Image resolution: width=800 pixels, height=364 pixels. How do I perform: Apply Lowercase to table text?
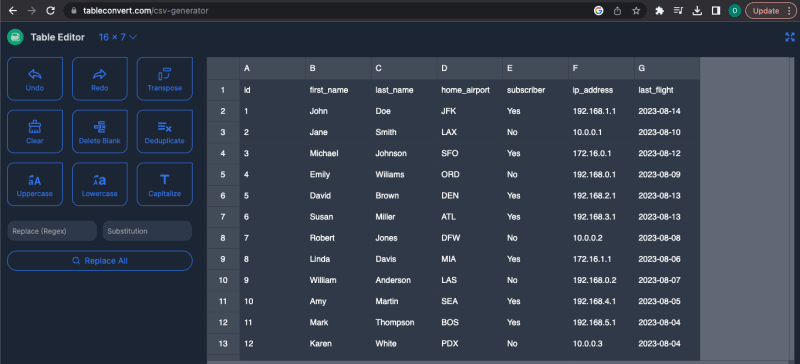(x=99, y=184)
